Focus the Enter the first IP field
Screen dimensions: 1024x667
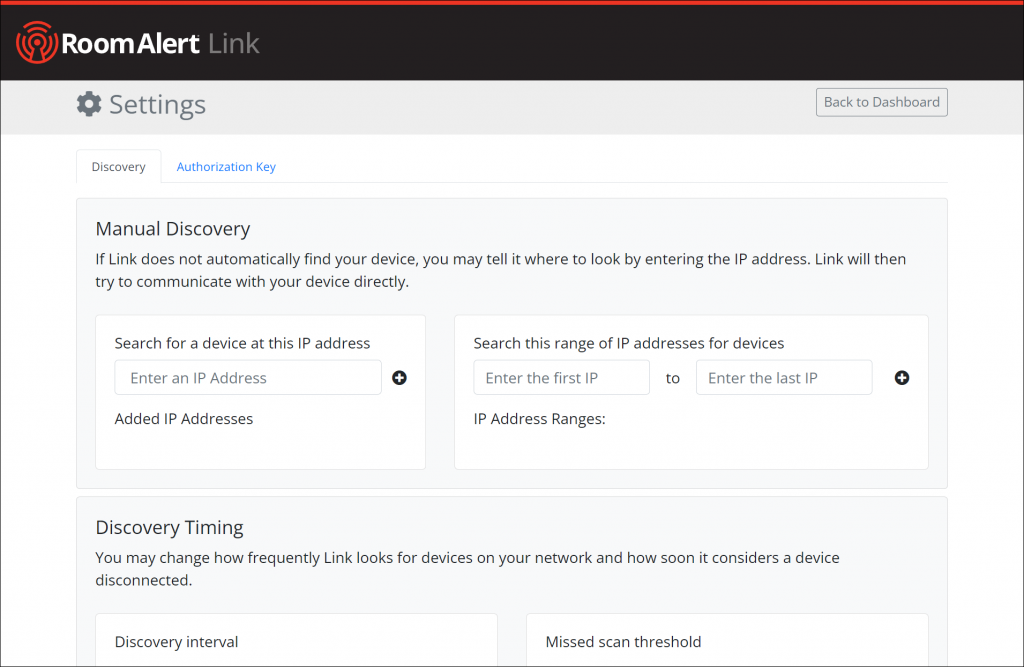(x=561, y=377)
